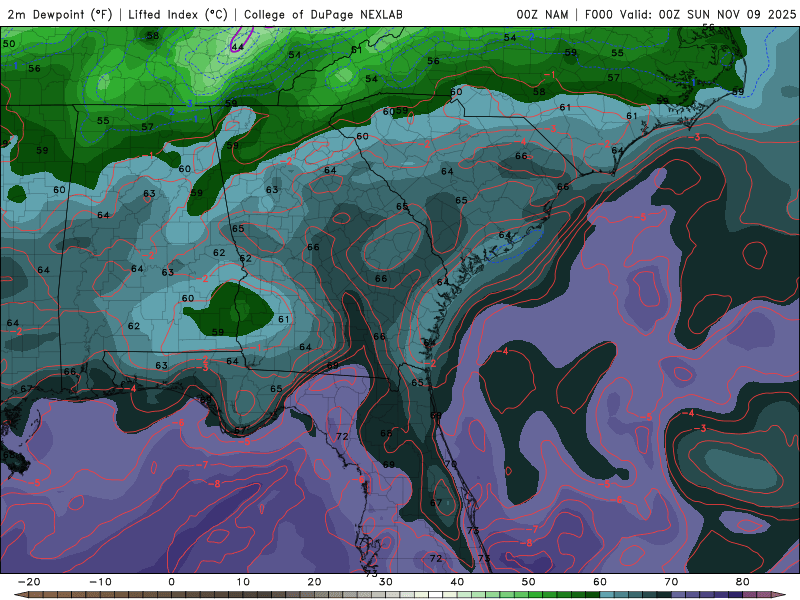Viewport: 800px width, 600px height.
Task: Click the '2m Dewpoint (°F)' title text
Action: (59, 14)
